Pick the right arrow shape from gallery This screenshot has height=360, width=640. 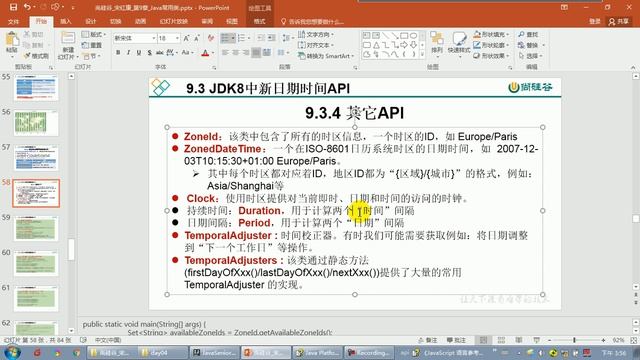pos(404,44)
